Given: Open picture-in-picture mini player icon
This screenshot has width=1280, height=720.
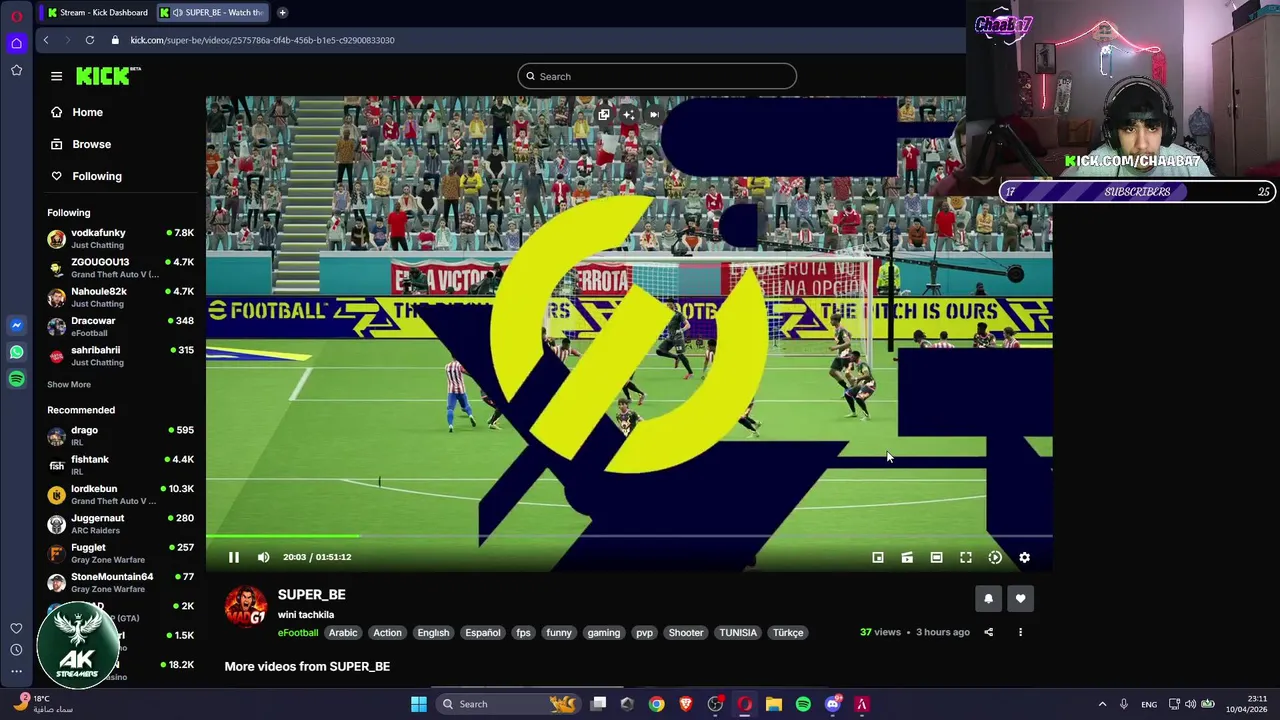Looking at the screenshot, I should click(878, 558).
